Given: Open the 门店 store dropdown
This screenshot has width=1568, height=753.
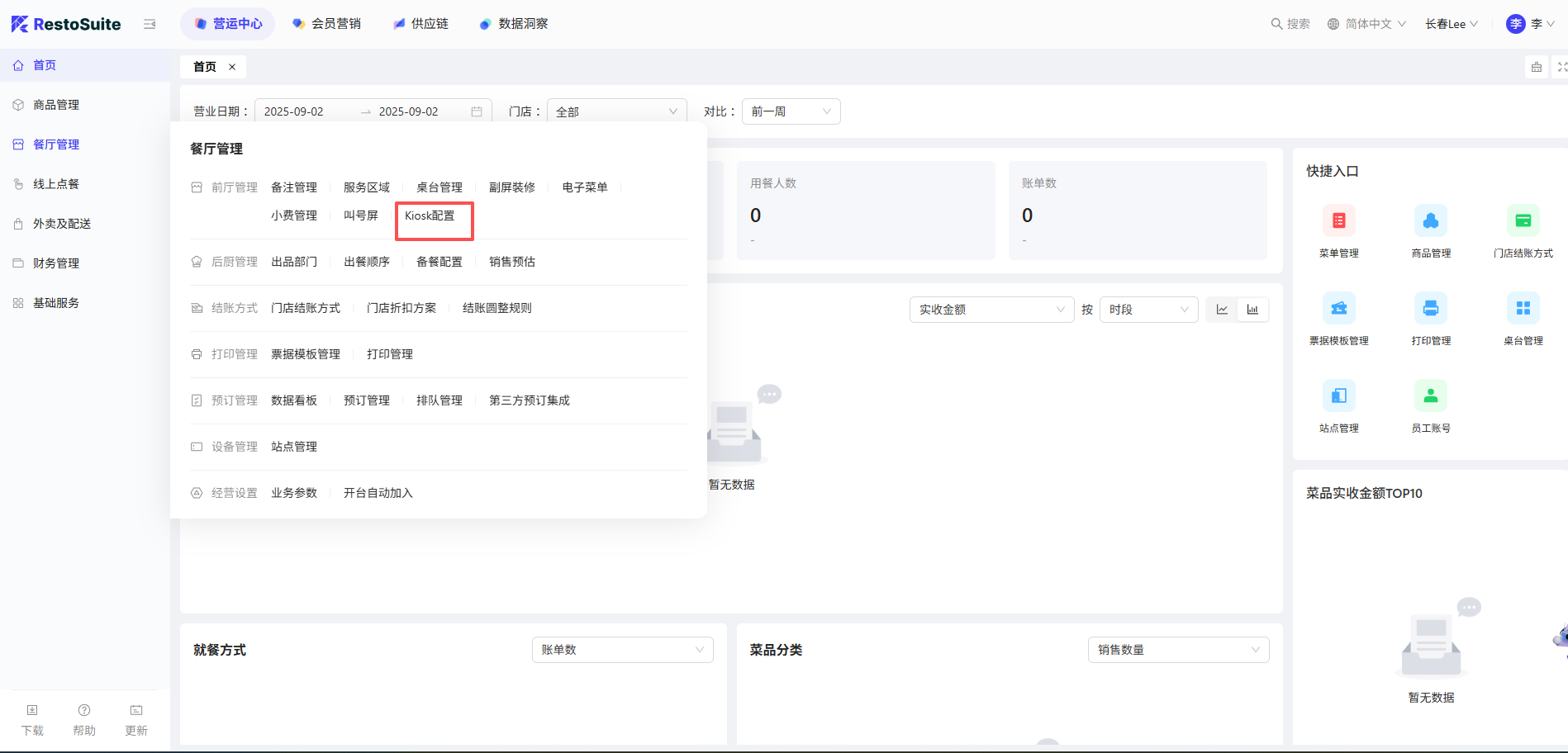Looking at the screenshot, I should pyautogui.click(x=616, y=111).
